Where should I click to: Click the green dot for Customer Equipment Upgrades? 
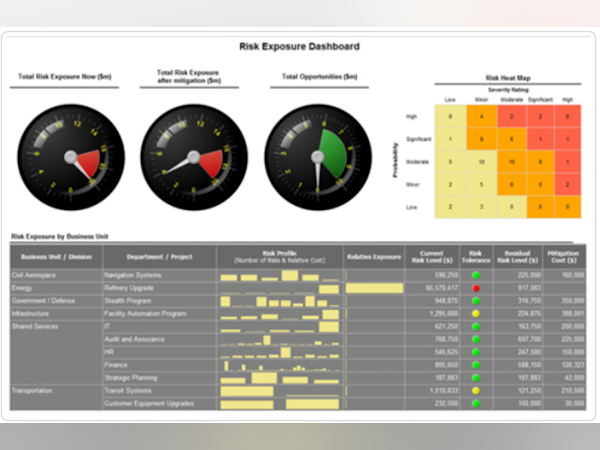476,403
